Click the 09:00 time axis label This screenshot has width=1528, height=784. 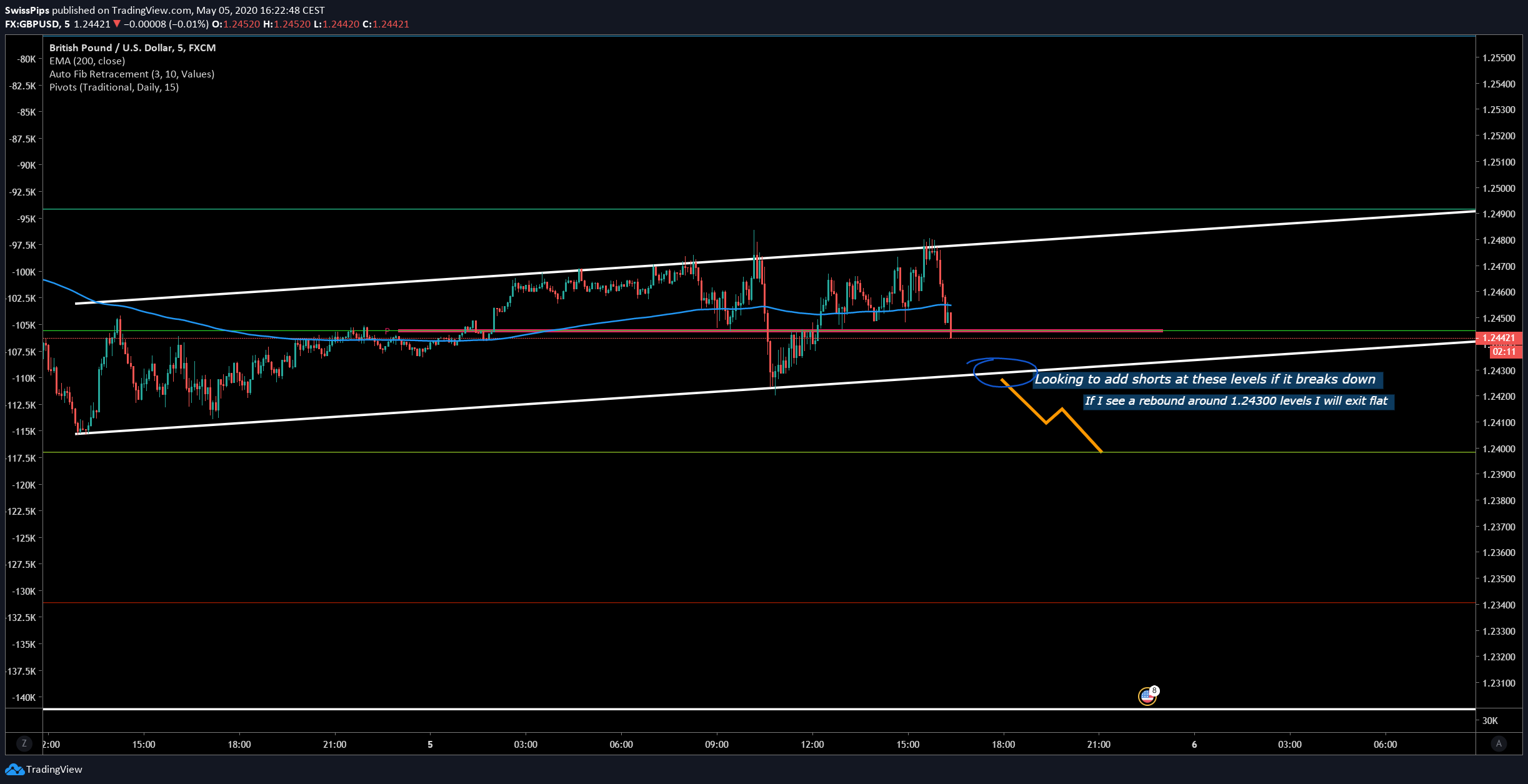717,744
